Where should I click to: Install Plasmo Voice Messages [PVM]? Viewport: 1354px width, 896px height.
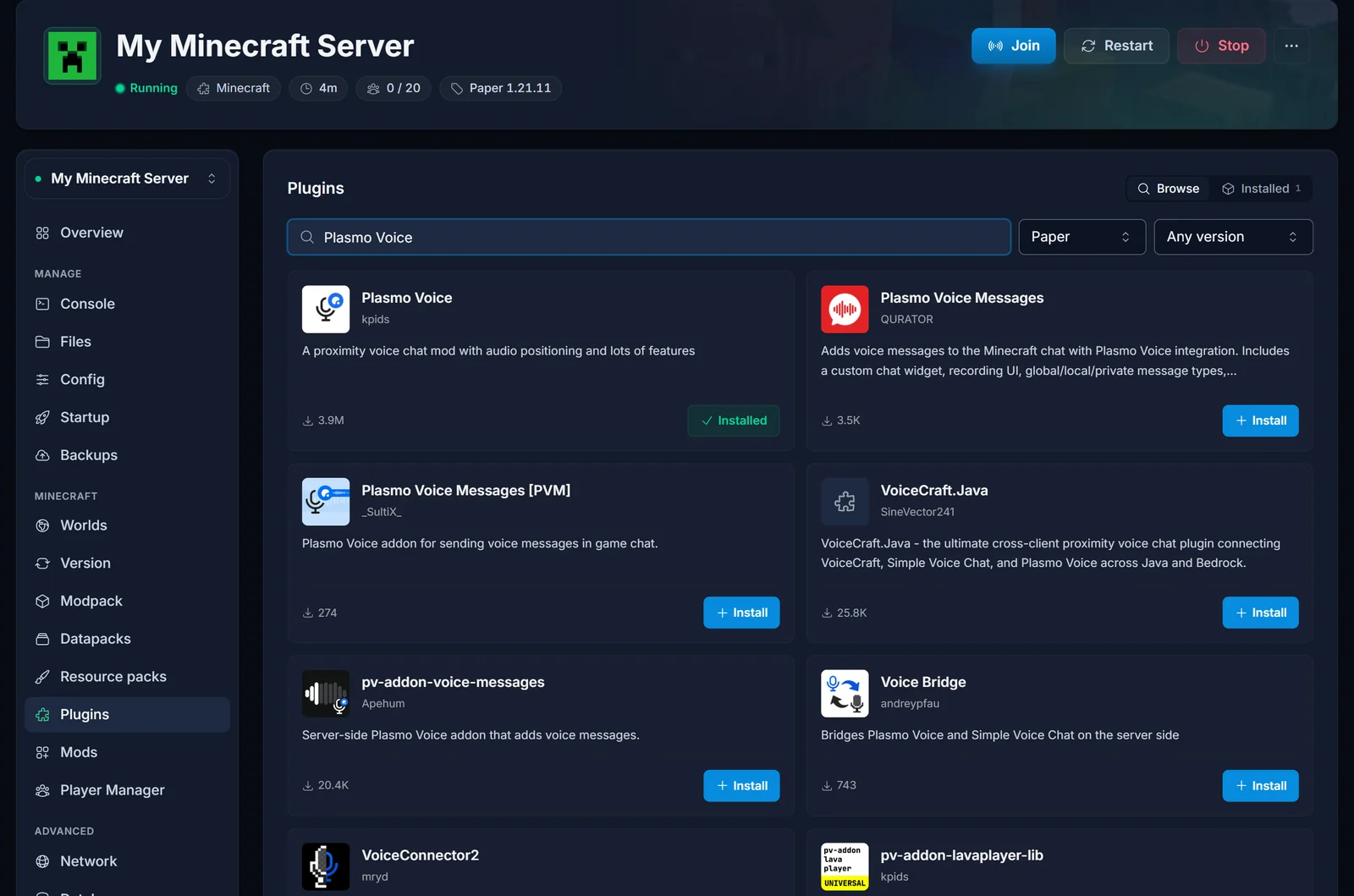tap(741, 613)
